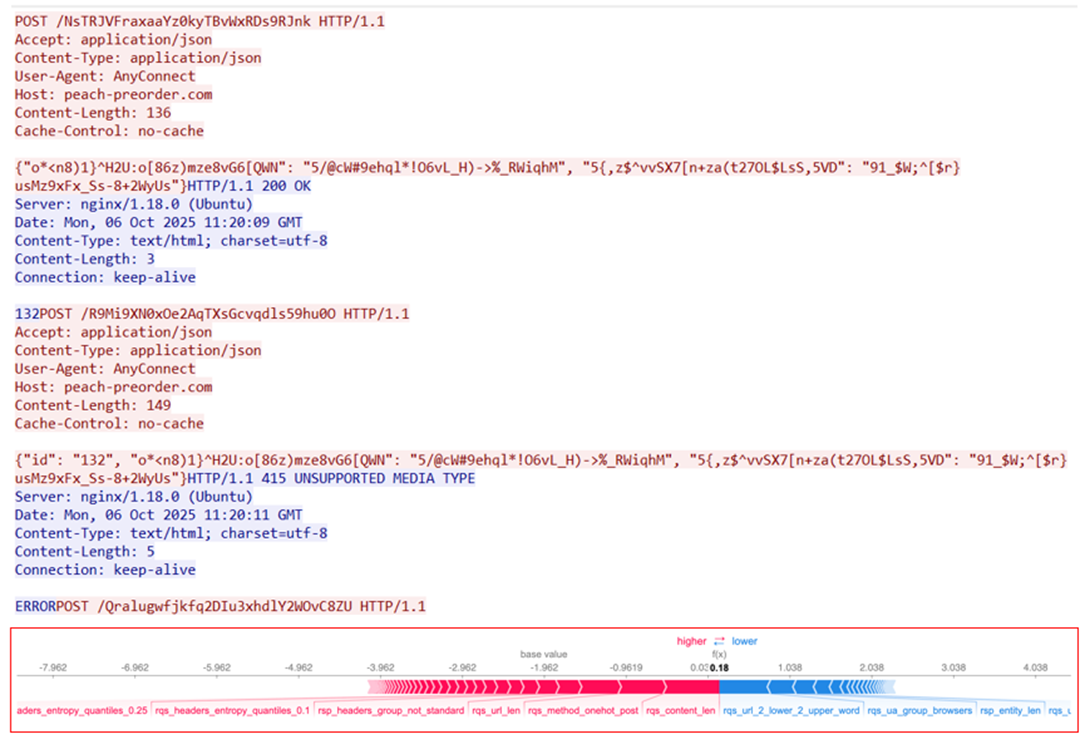1090x744 pixels.
Task: Click the -0.9619 axis tick label
Action: click(x=626, y=668)
